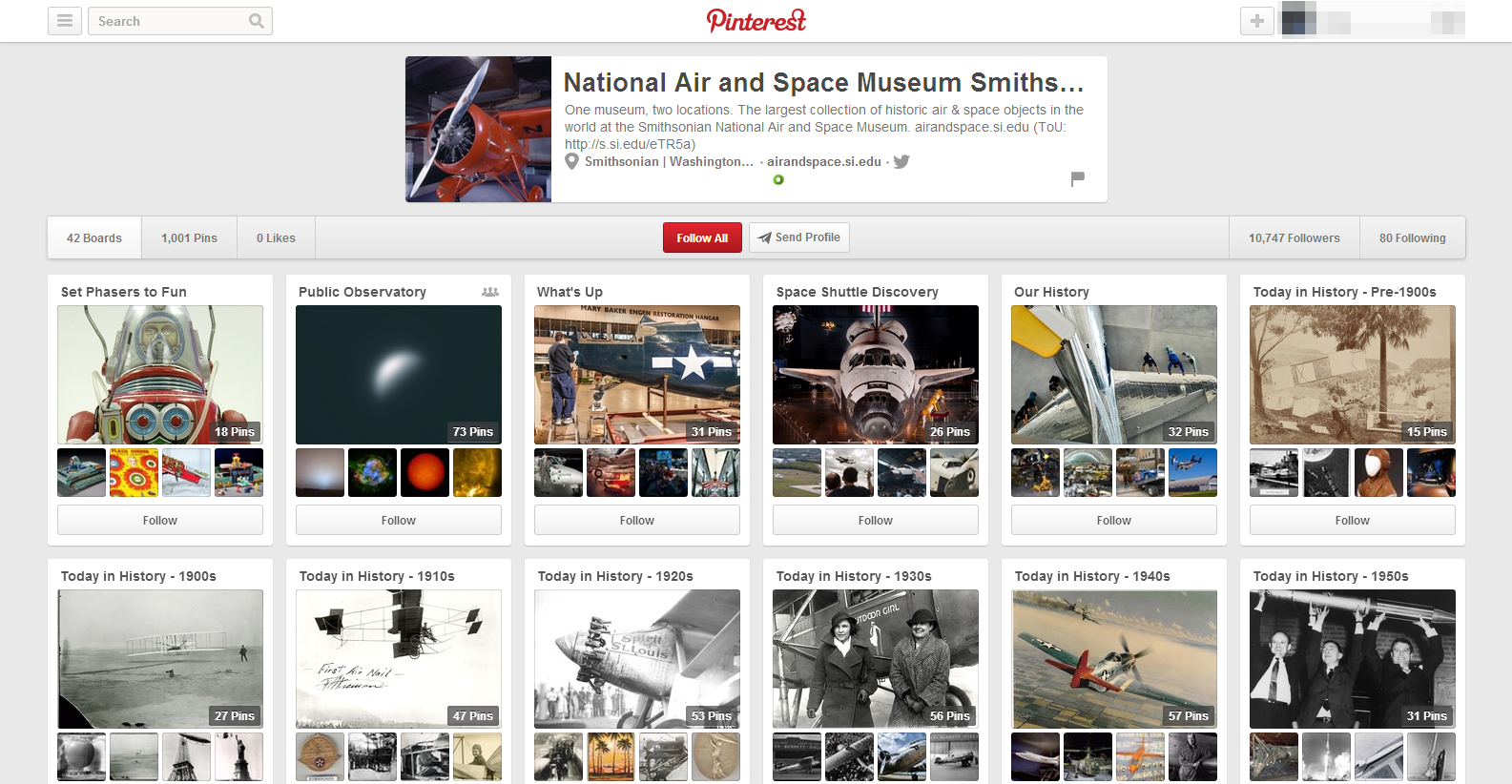Open the Spirit of St. Louis cover image
The height and width of the screenshot is (784, 1512).
click(637, 659)
